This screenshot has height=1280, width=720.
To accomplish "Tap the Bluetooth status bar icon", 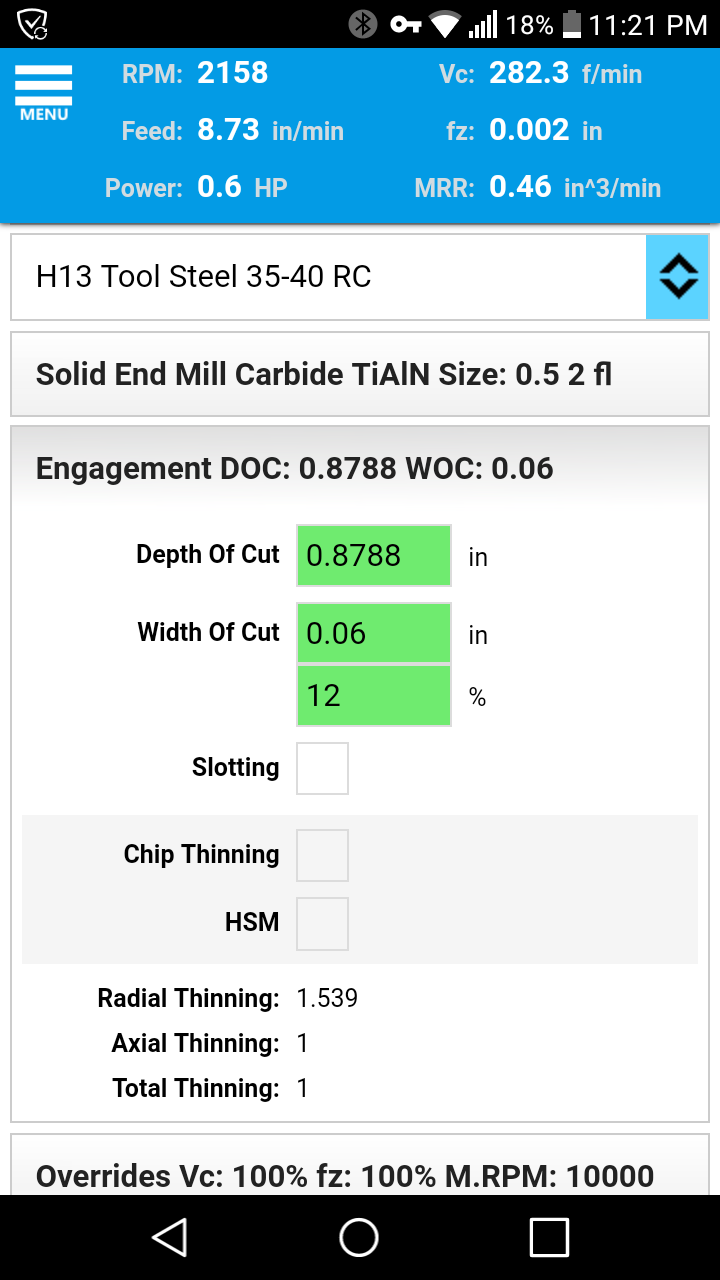I will pos(363,24).
